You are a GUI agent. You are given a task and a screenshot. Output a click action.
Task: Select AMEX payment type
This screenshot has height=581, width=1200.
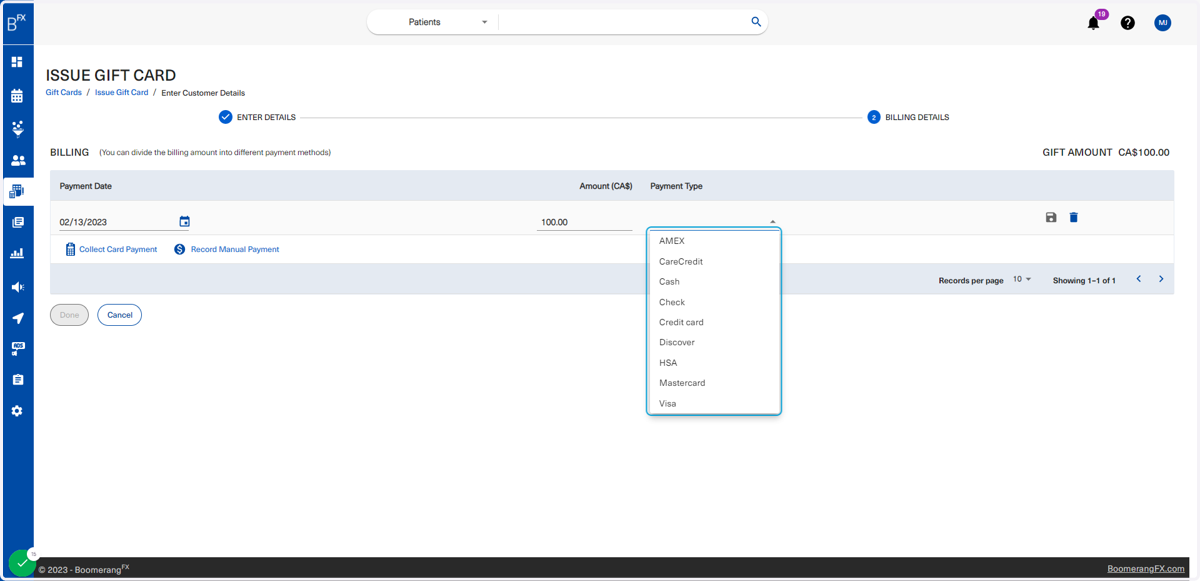pyautogui.click(x=714, y=241)
